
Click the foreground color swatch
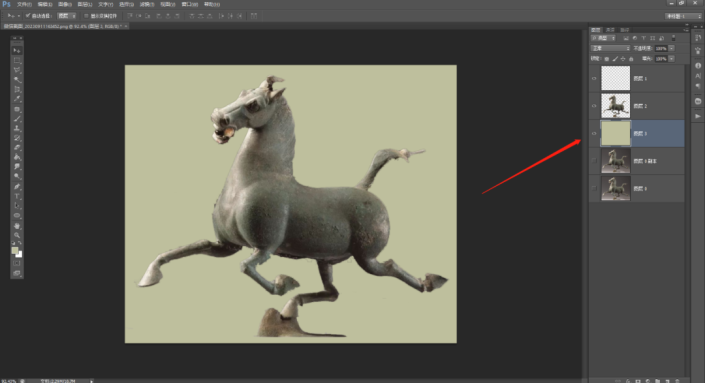coord(15,250)
